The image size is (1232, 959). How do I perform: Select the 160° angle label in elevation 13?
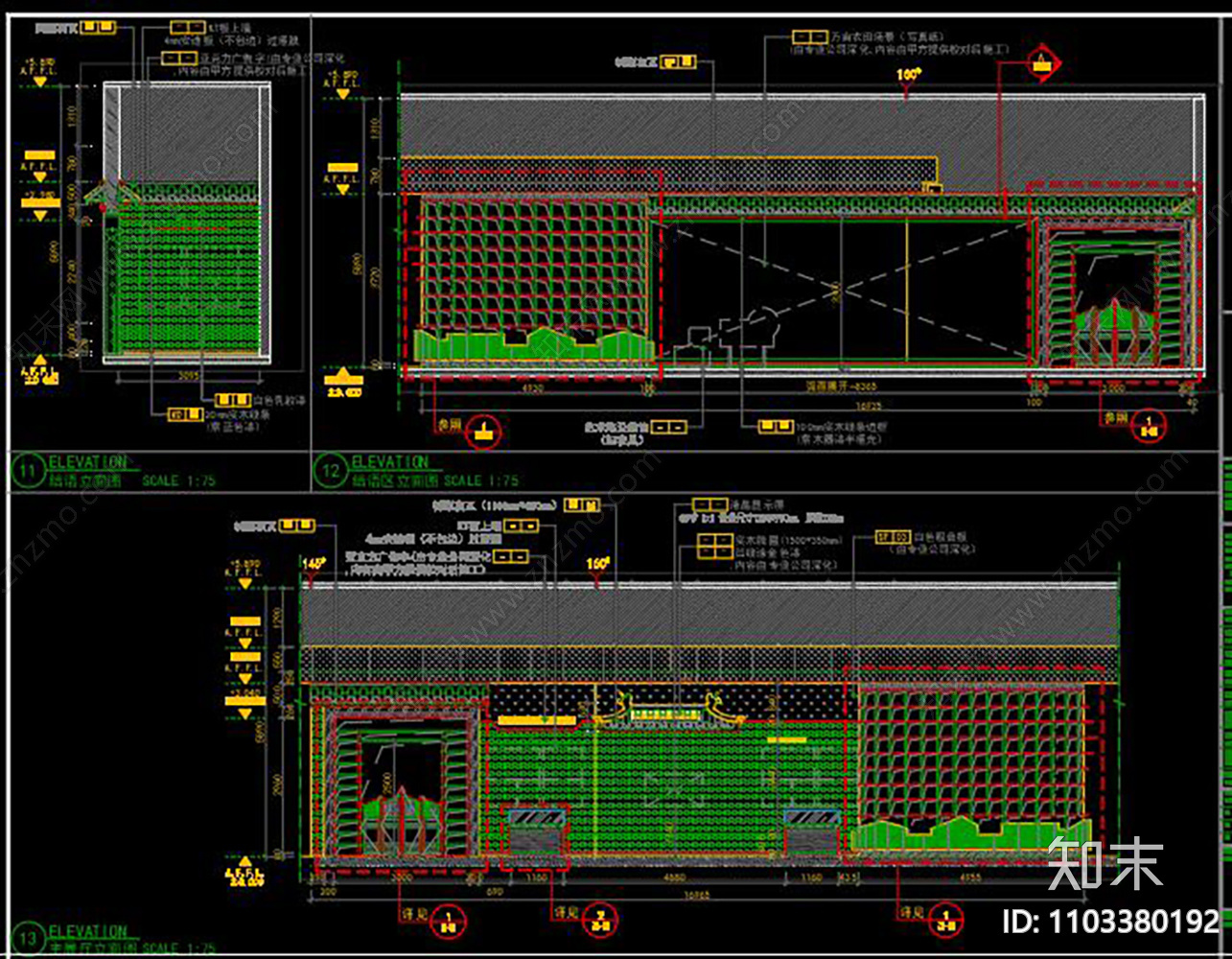point(598,564)
